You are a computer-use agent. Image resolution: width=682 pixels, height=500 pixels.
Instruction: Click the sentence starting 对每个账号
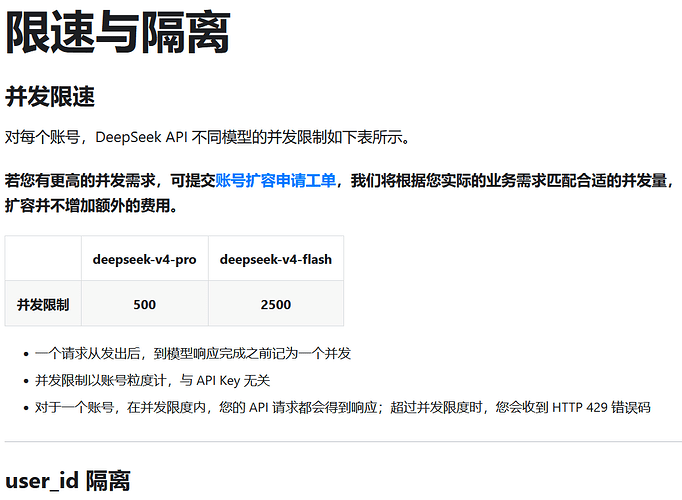(x=207, y=137)
